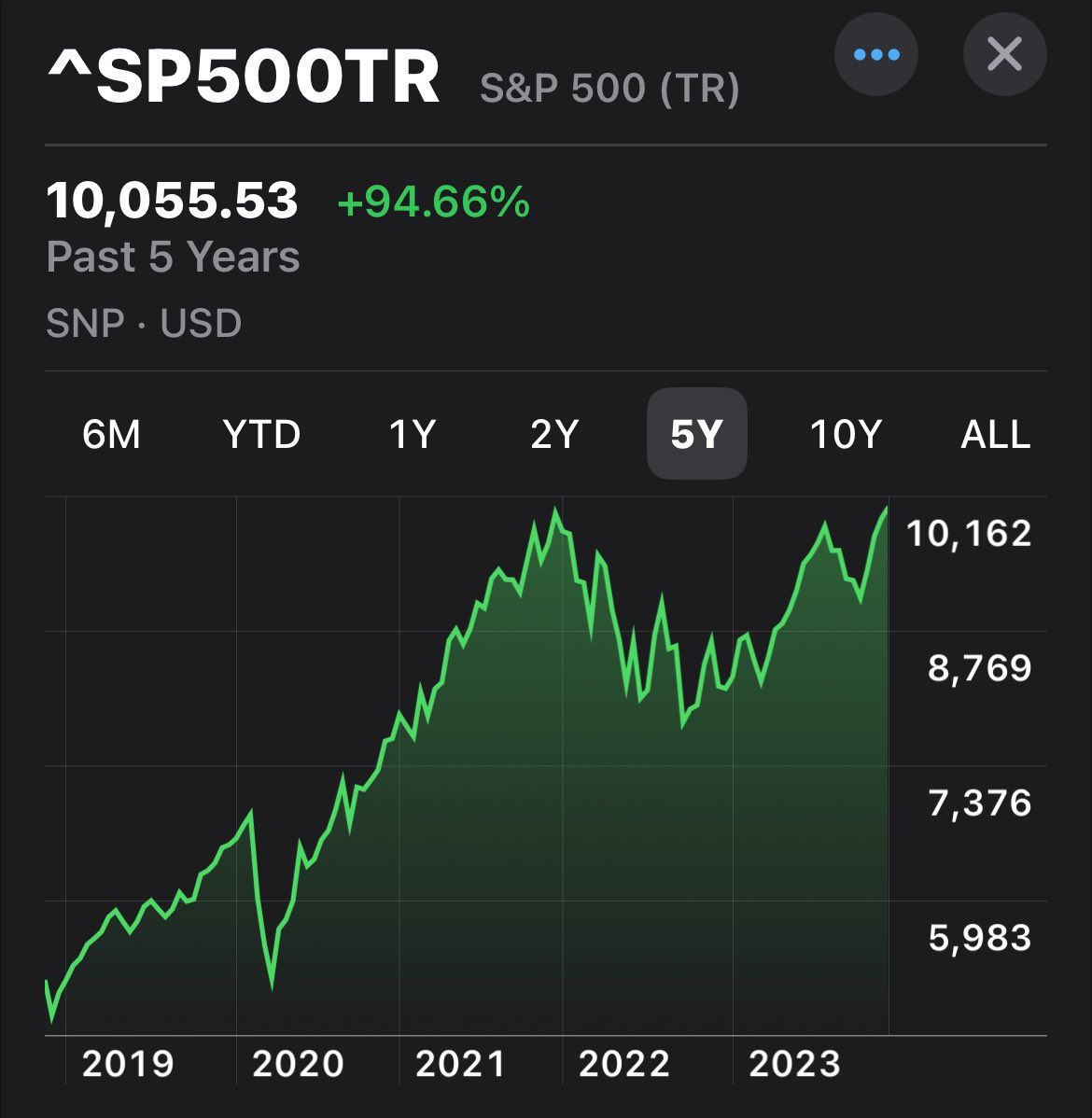
Task: Open the more options ellipsis menu
Action: pyautogui.click(x=876, y=55)
